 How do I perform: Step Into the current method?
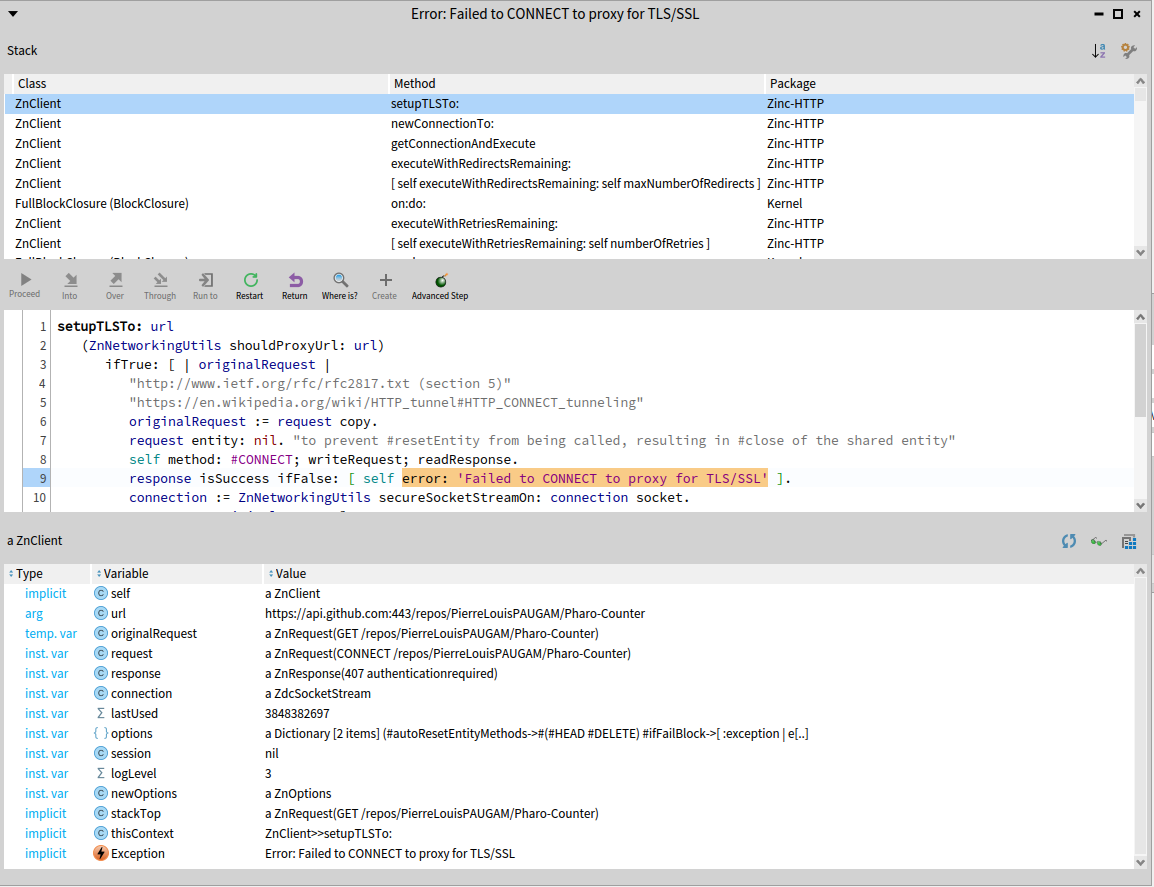70,286
